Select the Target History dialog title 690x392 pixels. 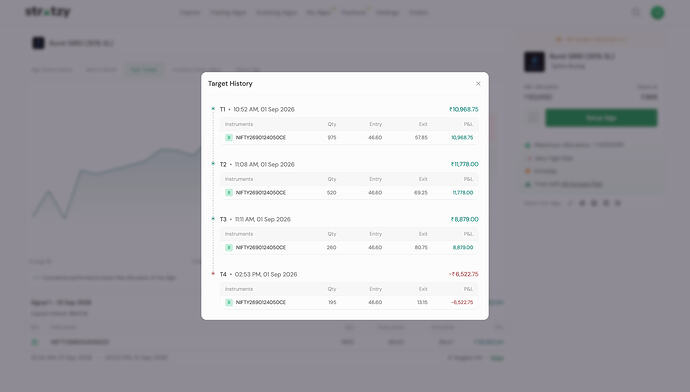[230, 84]
